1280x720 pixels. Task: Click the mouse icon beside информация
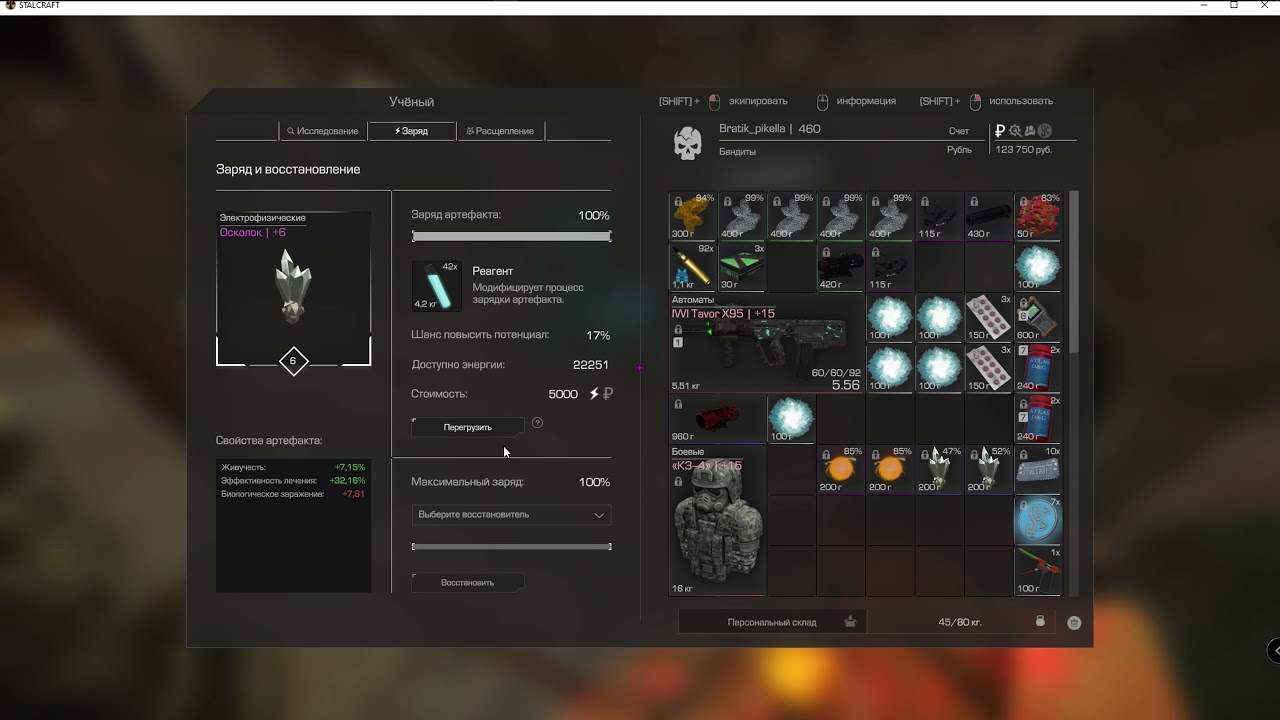point(822,101)
